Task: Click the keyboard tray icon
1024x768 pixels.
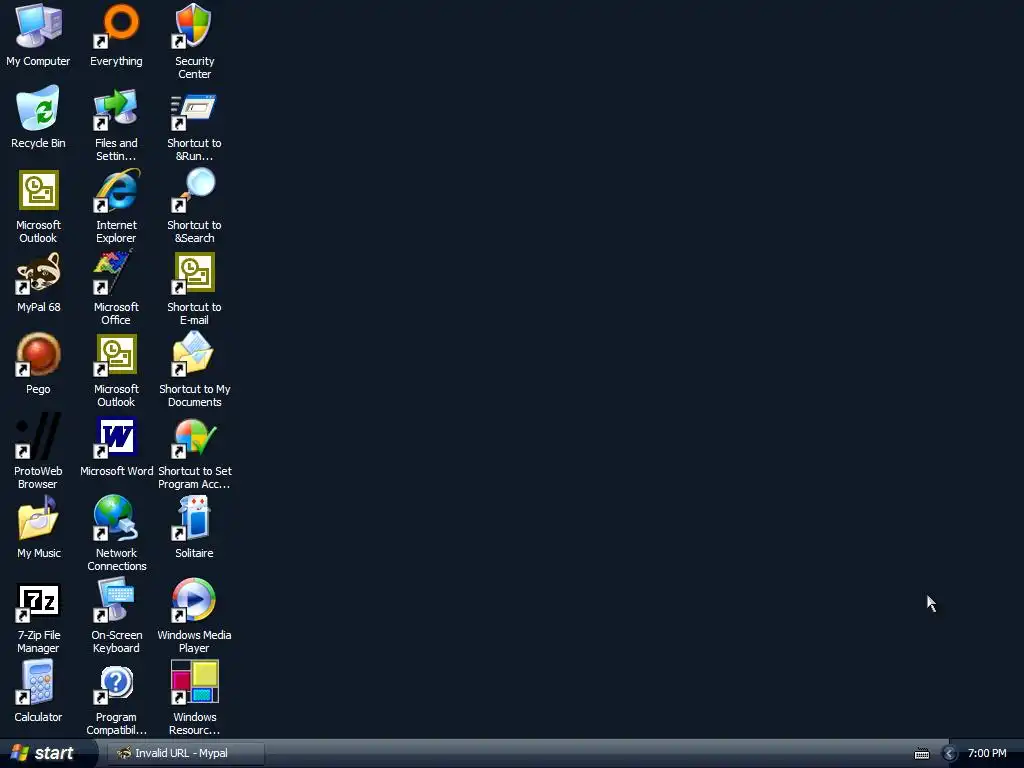Action: point(921,754)
